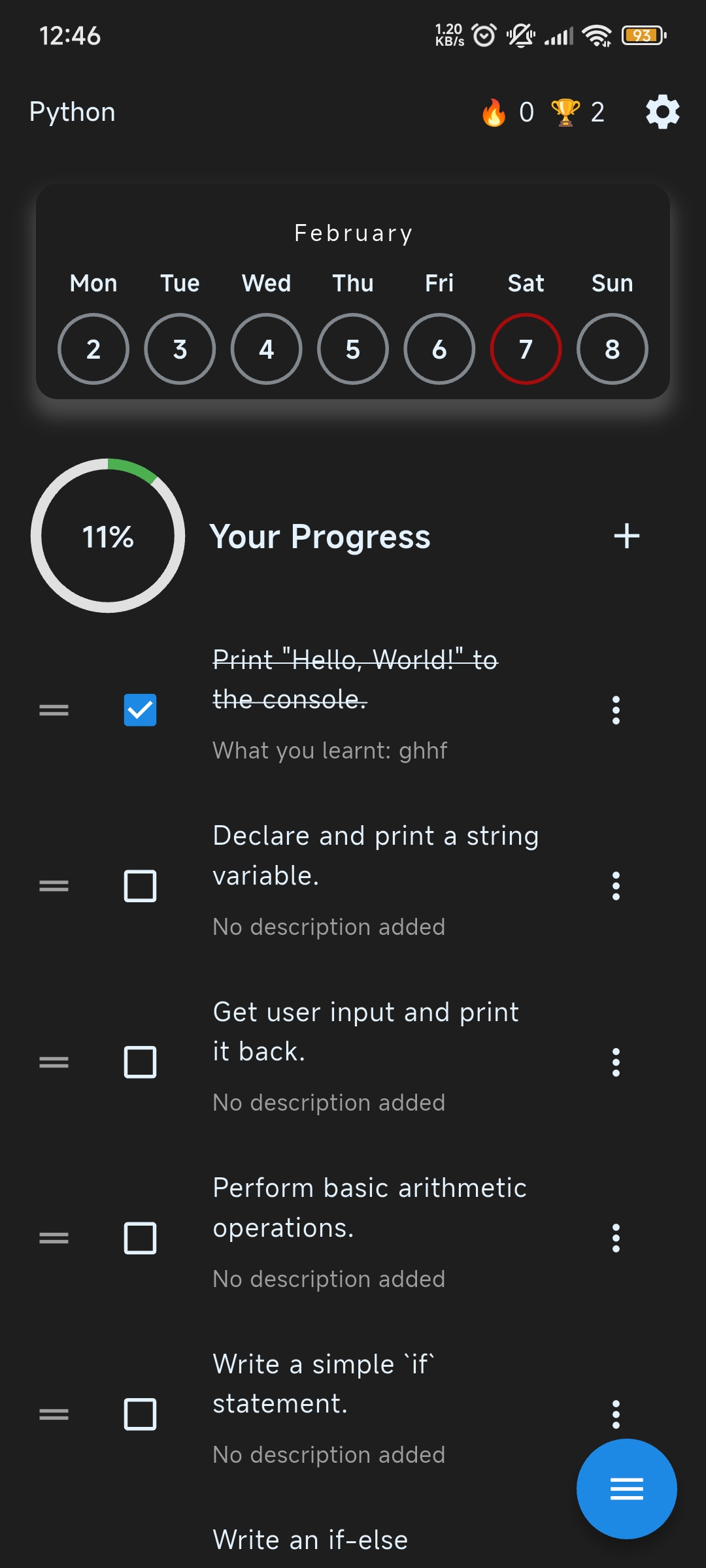Open options for 'Get user input and print it back'

click(x=616, y=1063)
